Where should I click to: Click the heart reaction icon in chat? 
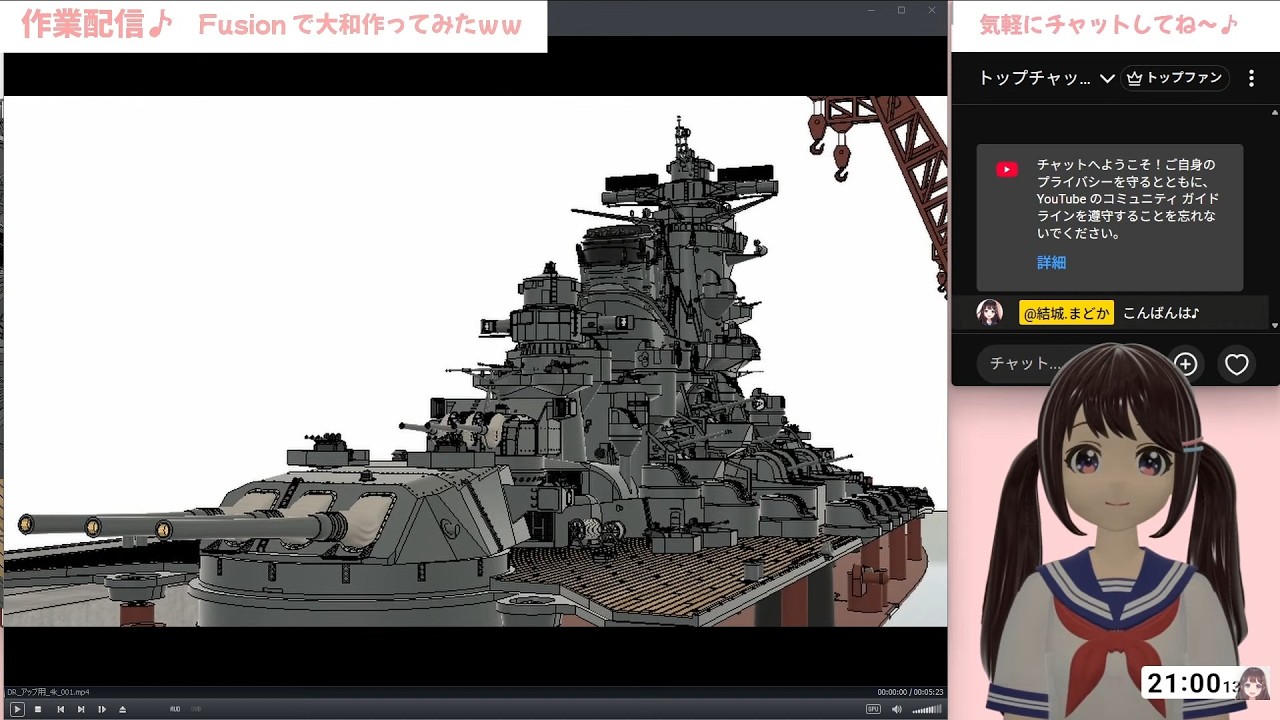coord(1237,365)
